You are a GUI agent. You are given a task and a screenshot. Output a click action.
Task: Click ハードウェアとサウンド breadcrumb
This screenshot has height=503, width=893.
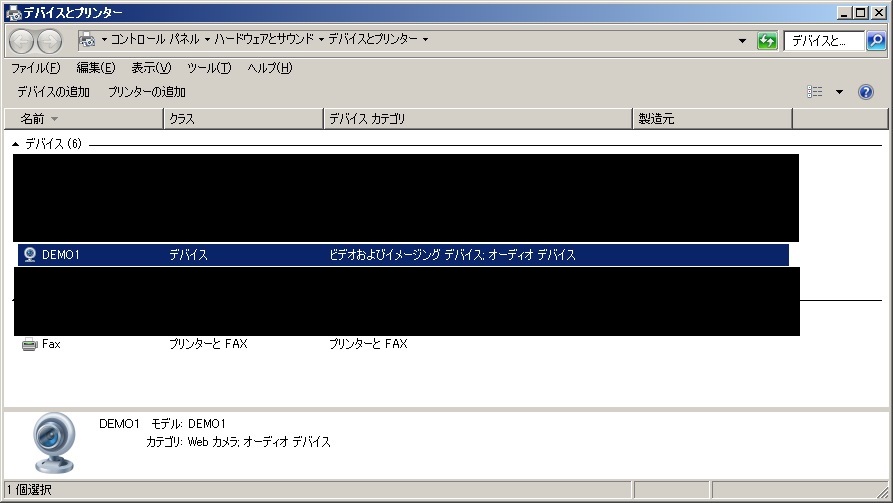click(264, 39)
